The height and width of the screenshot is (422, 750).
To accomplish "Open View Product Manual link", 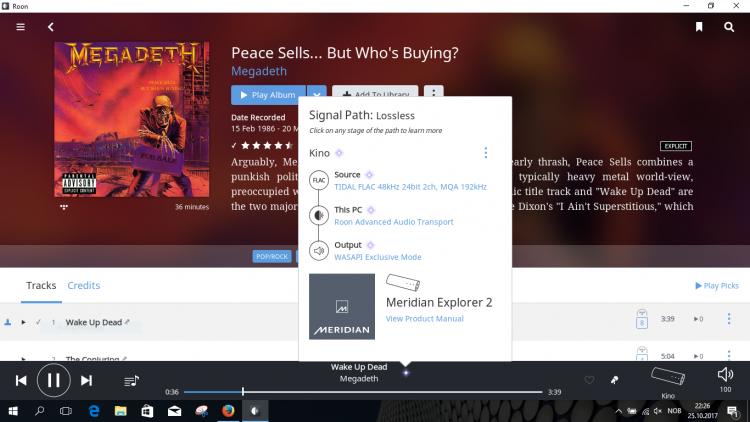I will click(x=425, y=319).
